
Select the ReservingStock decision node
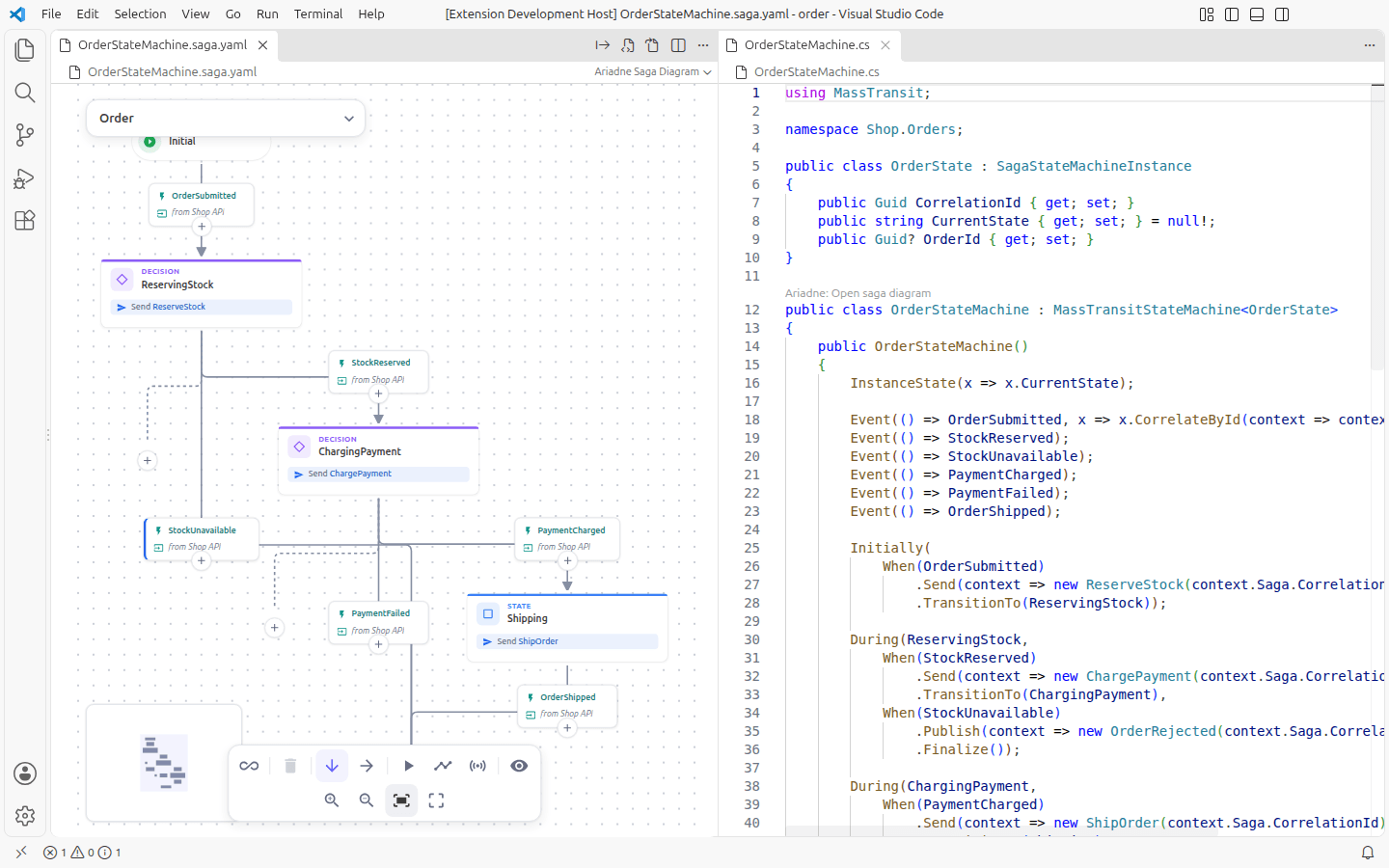click(x=202, y=293)
